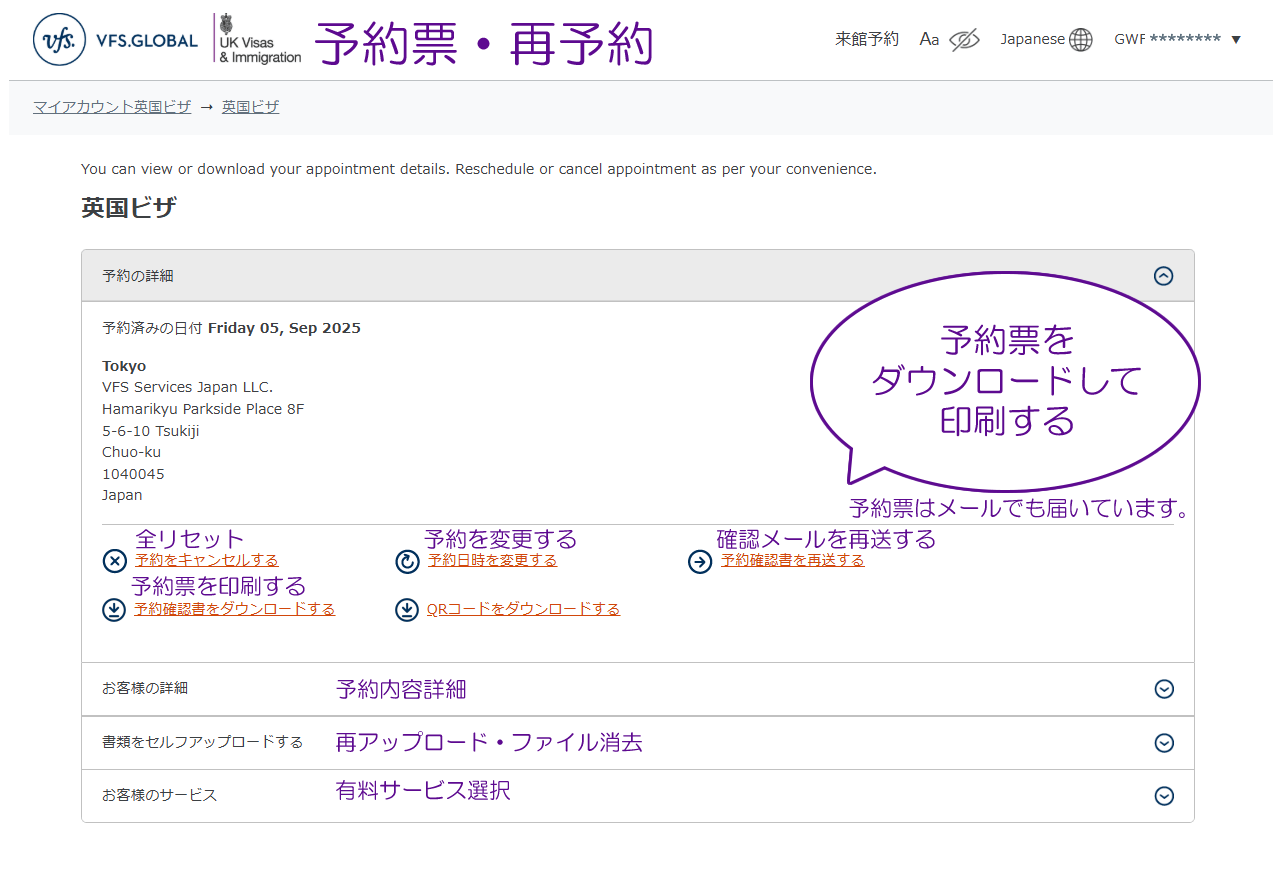1280x890 pixels.
Task: Expand the お客様の詳細 section
Action: point(1163,689)
